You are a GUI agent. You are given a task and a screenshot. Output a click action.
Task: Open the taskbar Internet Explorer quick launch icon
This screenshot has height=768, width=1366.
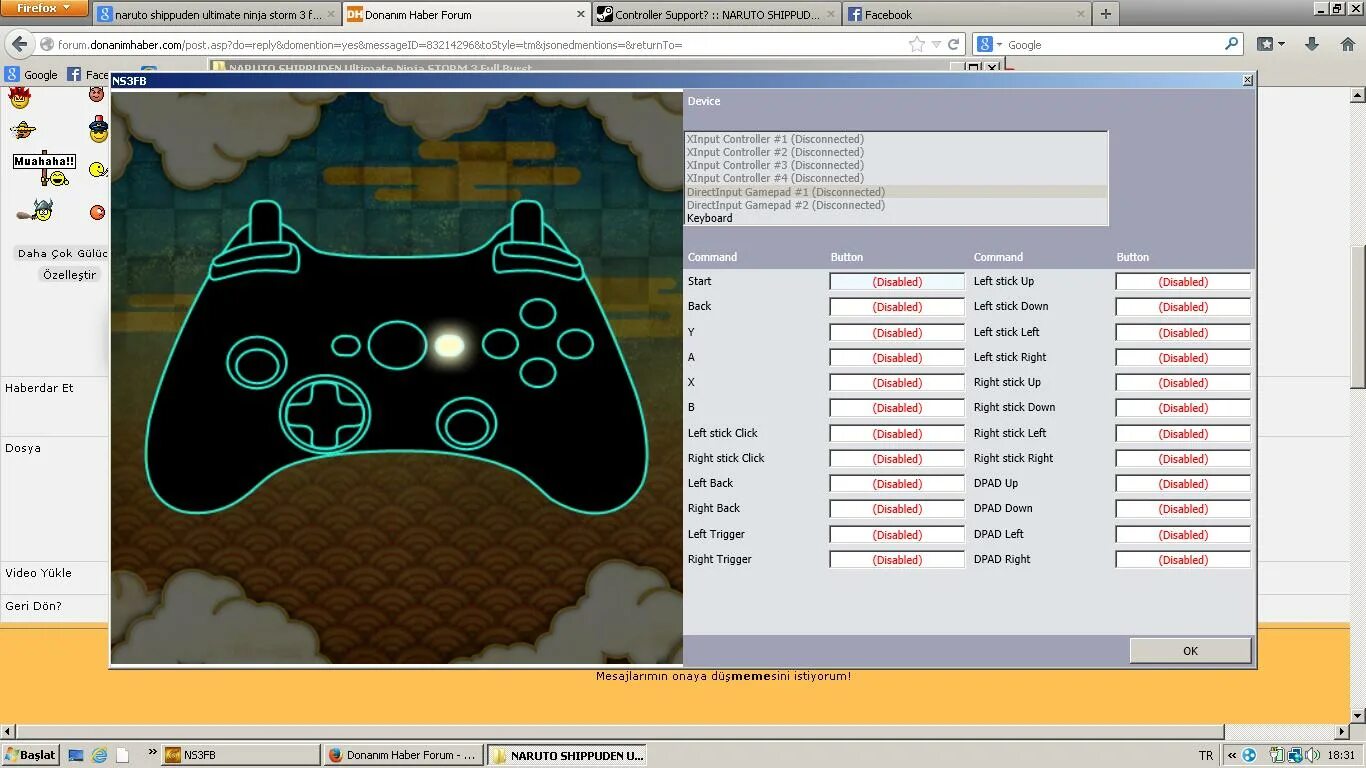coord(99,755)
